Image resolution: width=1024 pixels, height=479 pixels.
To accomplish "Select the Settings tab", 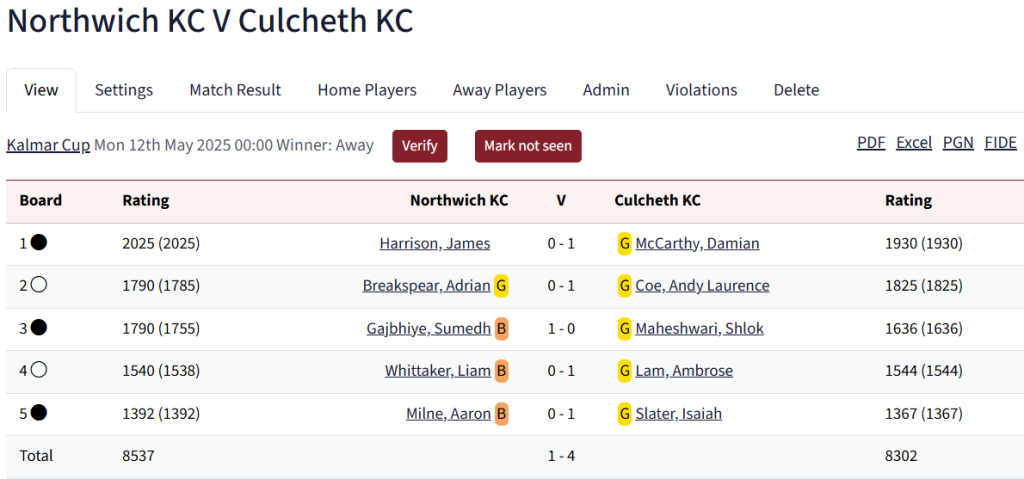I will 124,90.
